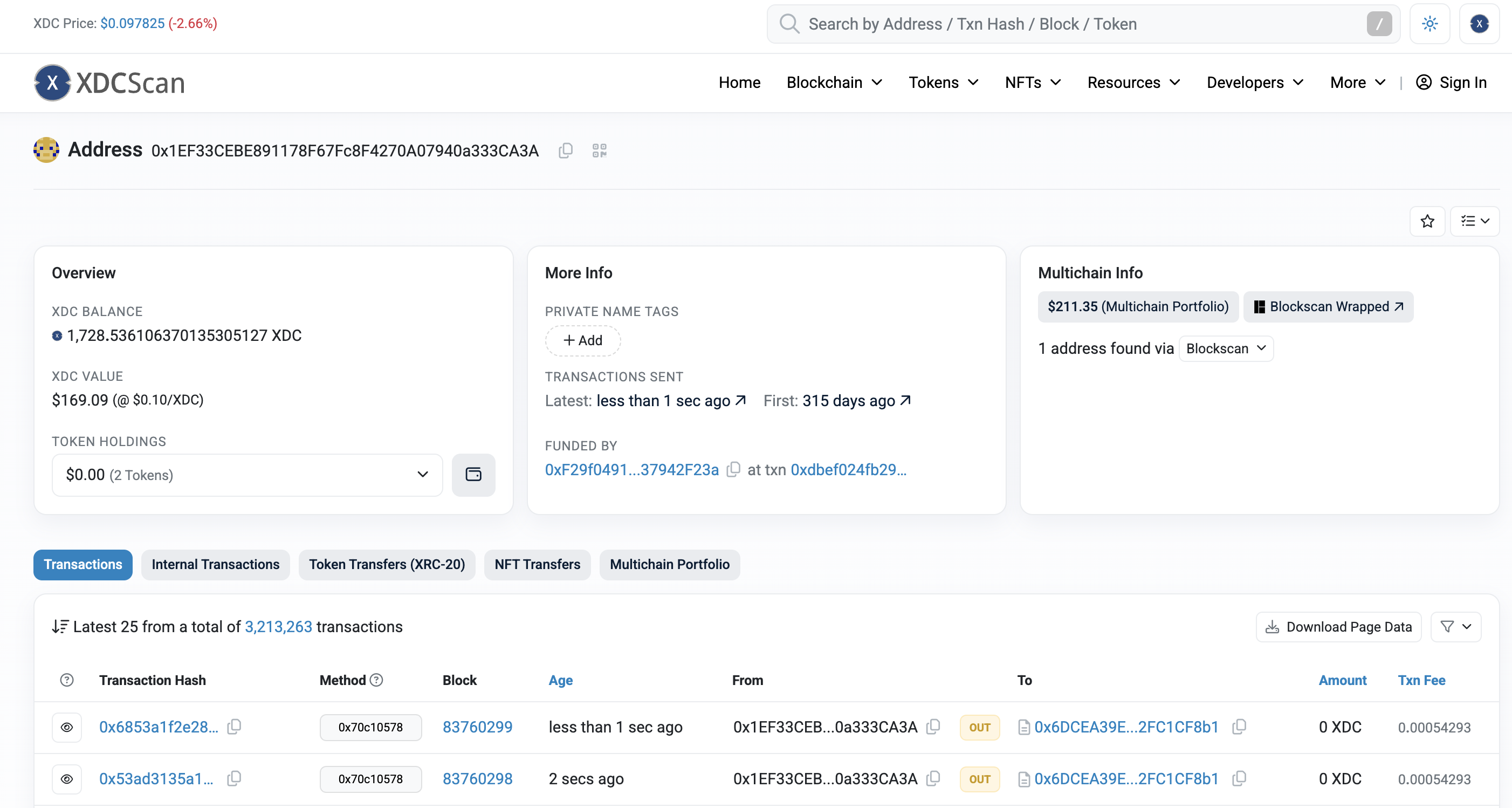Viewport: 1512px width, 808px height.
Task: Preview transaction 0x6853a1f2e28 with eye icon
Action: coord(67,727)
